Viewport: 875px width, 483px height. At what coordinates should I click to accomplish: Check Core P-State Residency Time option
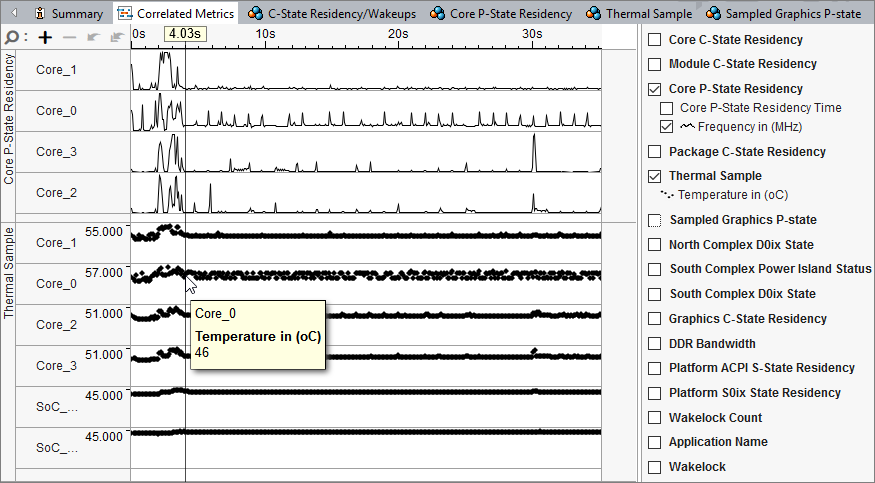click(667, 108)
